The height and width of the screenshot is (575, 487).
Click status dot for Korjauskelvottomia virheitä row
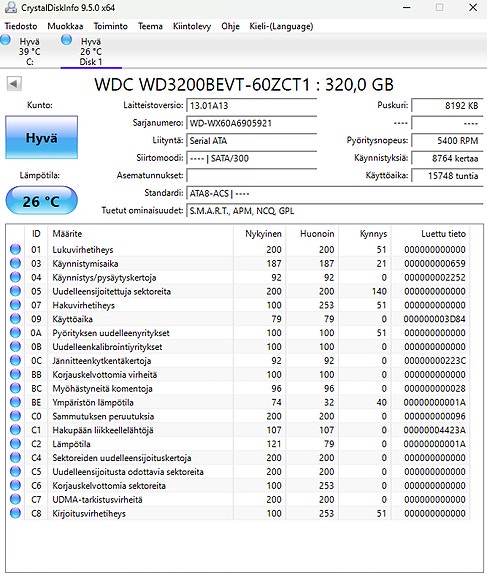(15, 374)
